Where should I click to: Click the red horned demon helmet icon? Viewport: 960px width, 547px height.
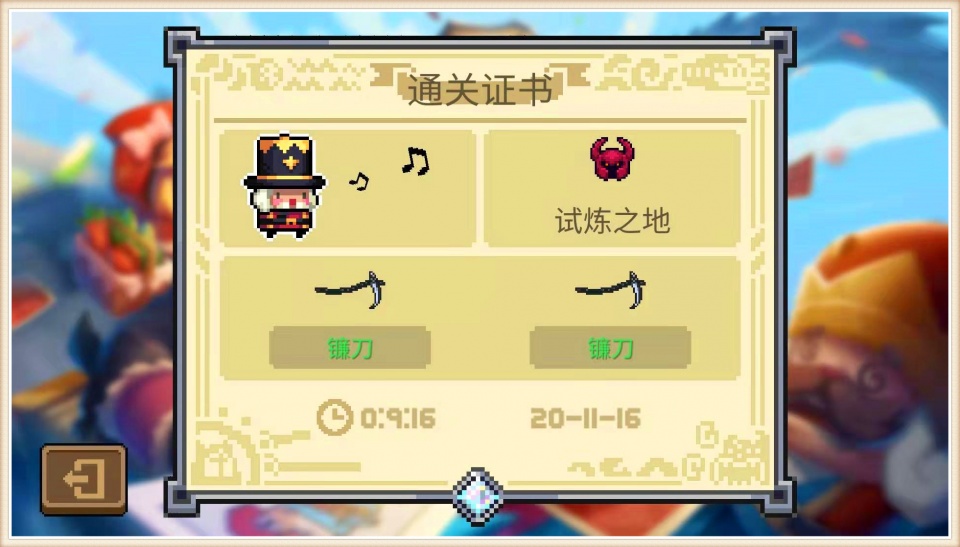[612, 159]
